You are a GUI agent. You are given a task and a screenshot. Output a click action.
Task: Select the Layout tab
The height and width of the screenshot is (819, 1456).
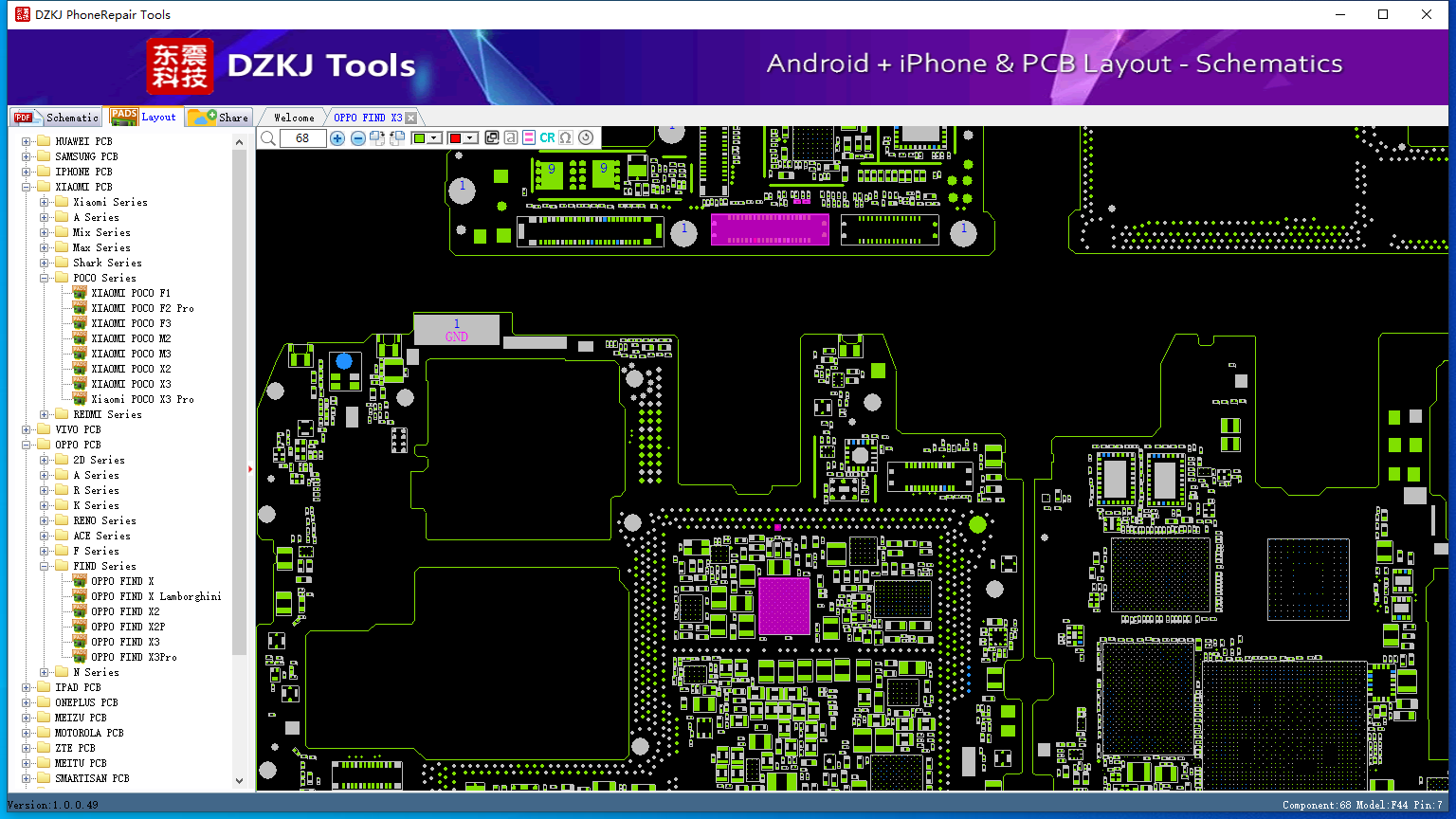pos(144,117)
